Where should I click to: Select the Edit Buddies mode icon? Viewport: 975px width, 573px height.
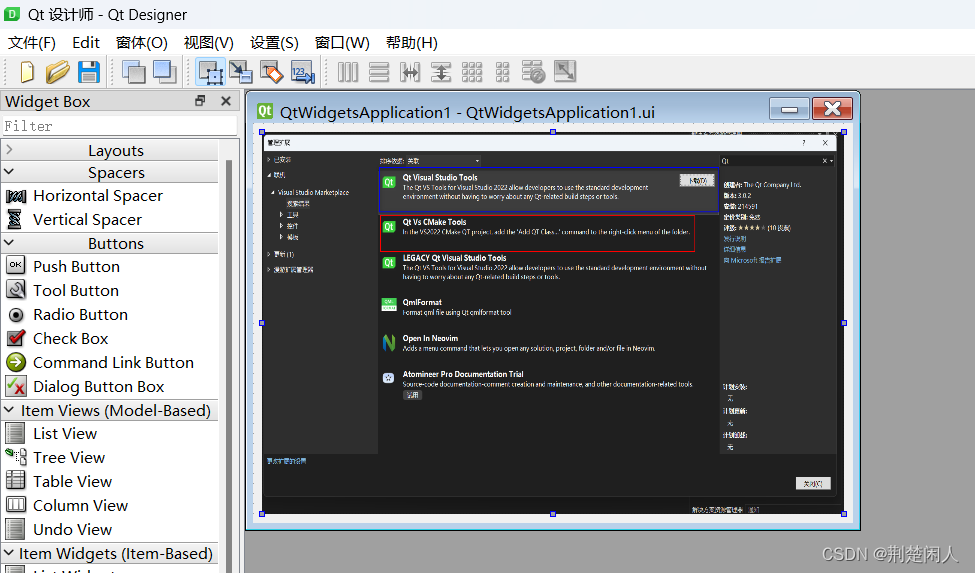272,72
